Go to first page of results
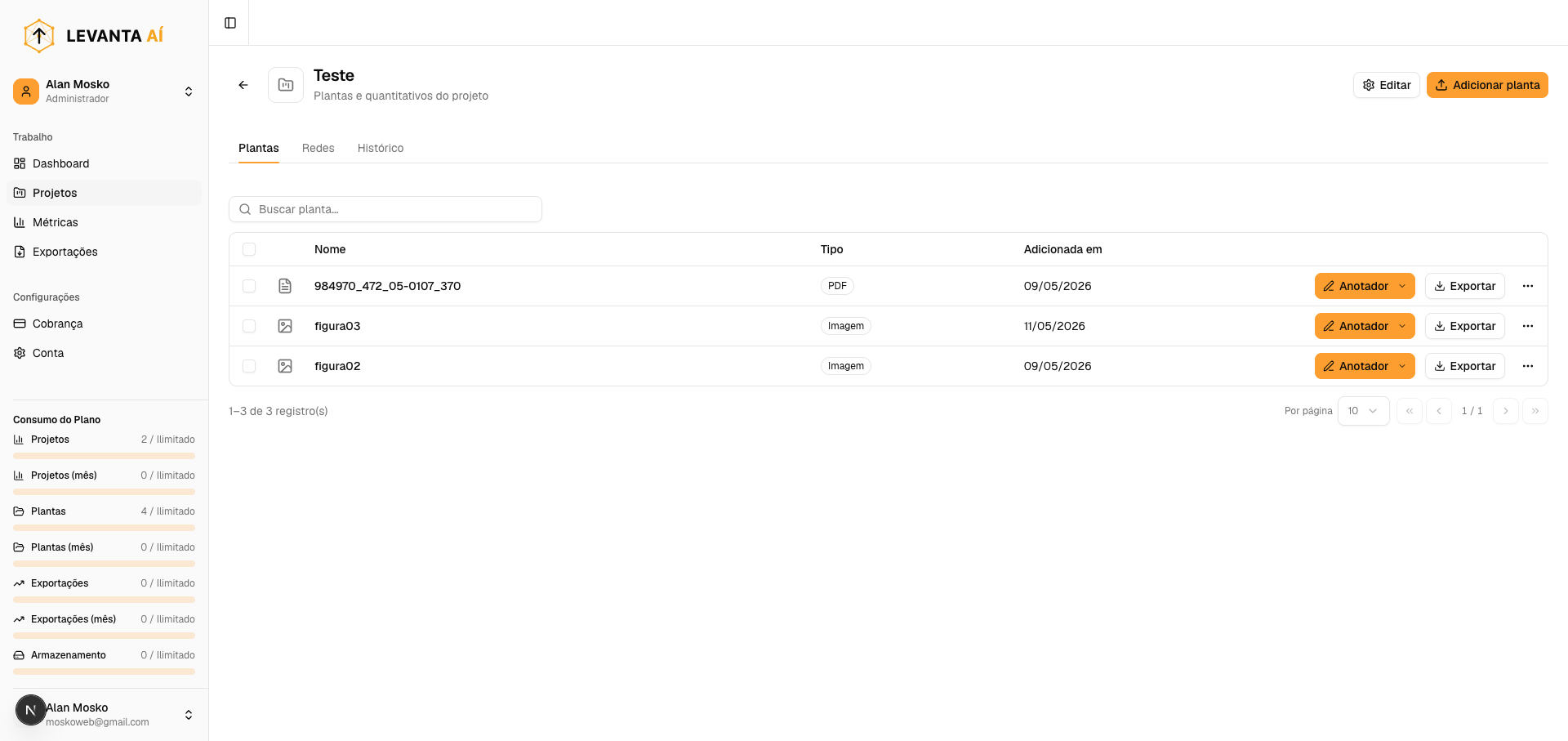1568x741 pixels. coord(1410,411)
